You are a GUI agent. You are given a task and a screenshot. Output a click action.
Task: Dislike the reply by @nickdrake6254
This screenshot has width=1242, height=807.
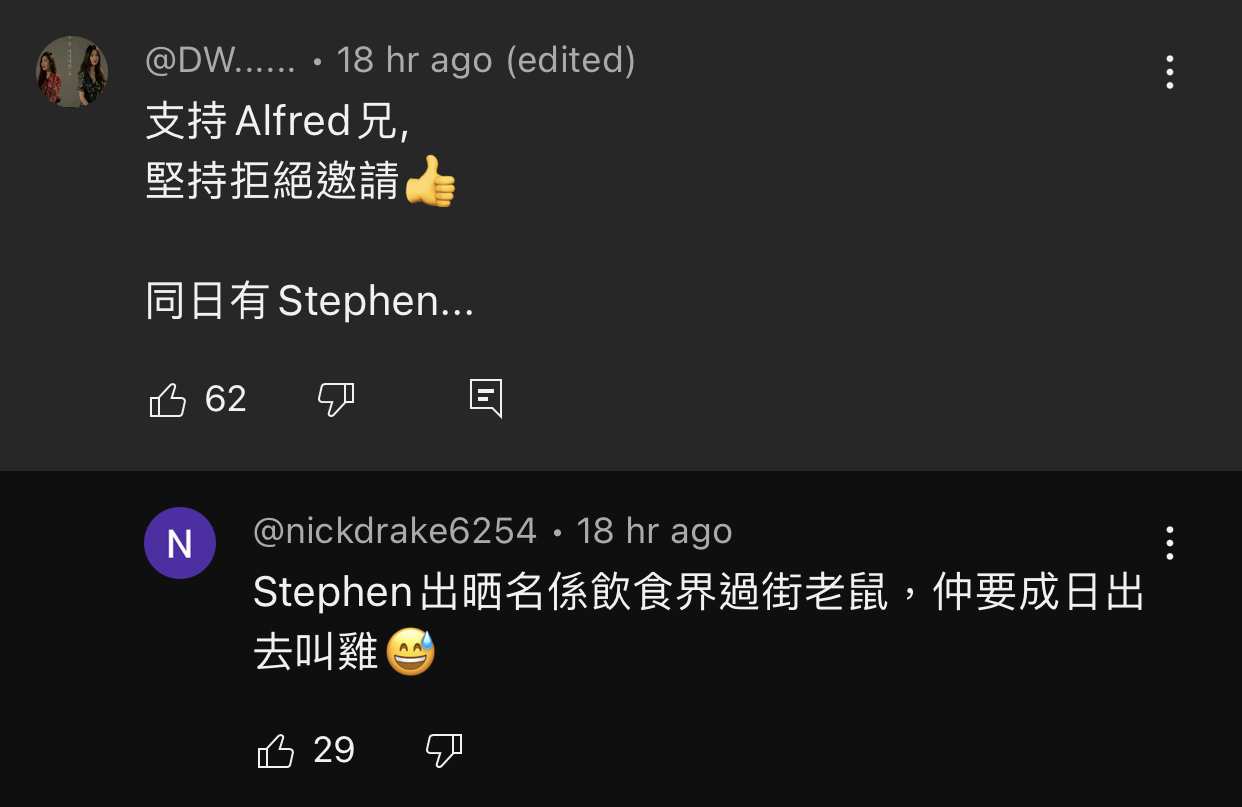pyautogui.click(x=444, y=751)
